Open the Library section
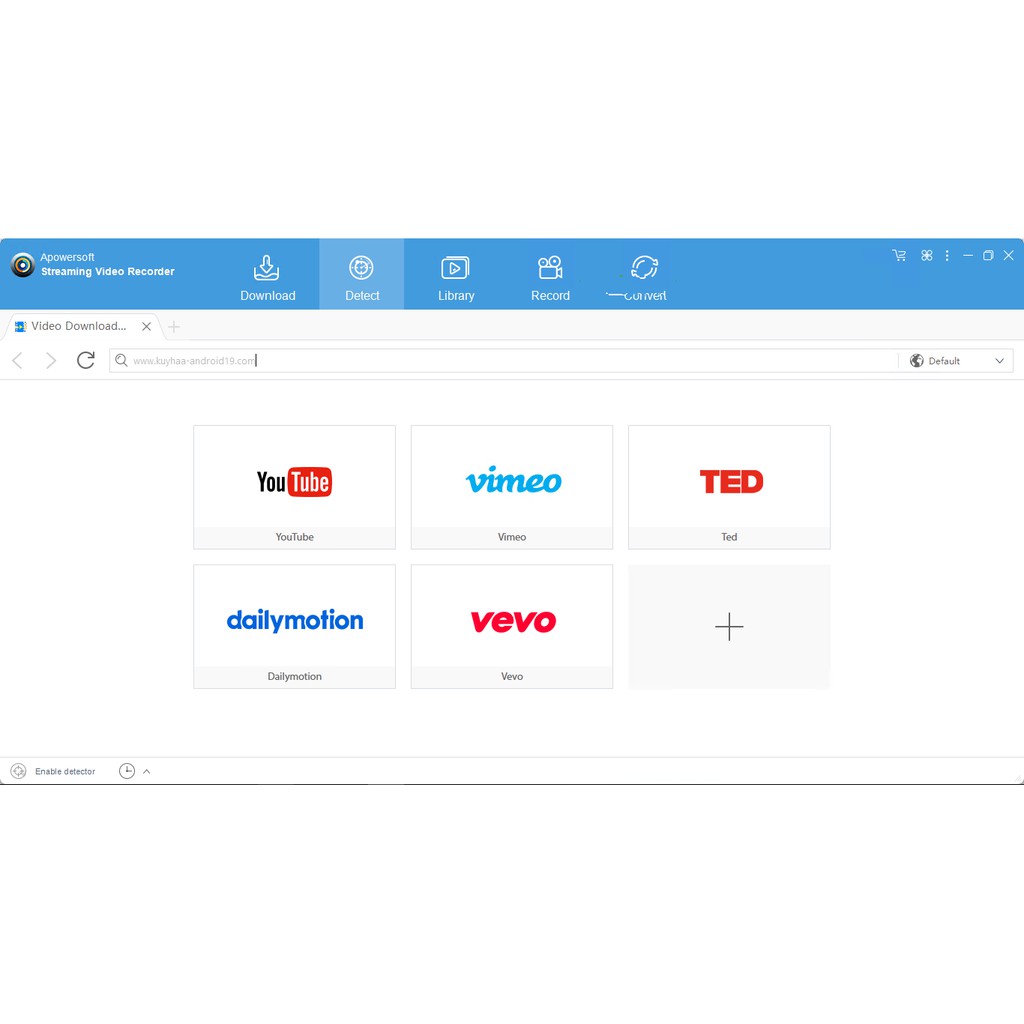Viewport: 1024px width, 1024px height. (x=455, y=277)
